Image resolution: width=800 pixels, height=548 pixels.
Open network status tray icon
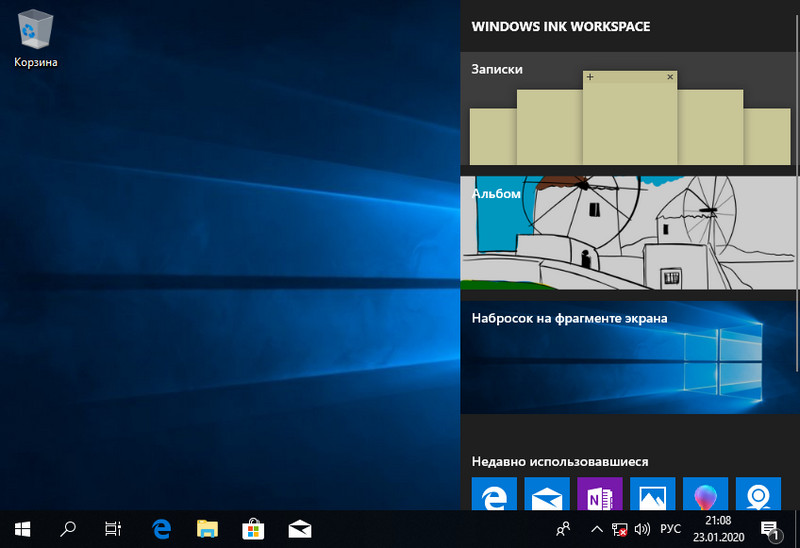click(x=619, y=529)
